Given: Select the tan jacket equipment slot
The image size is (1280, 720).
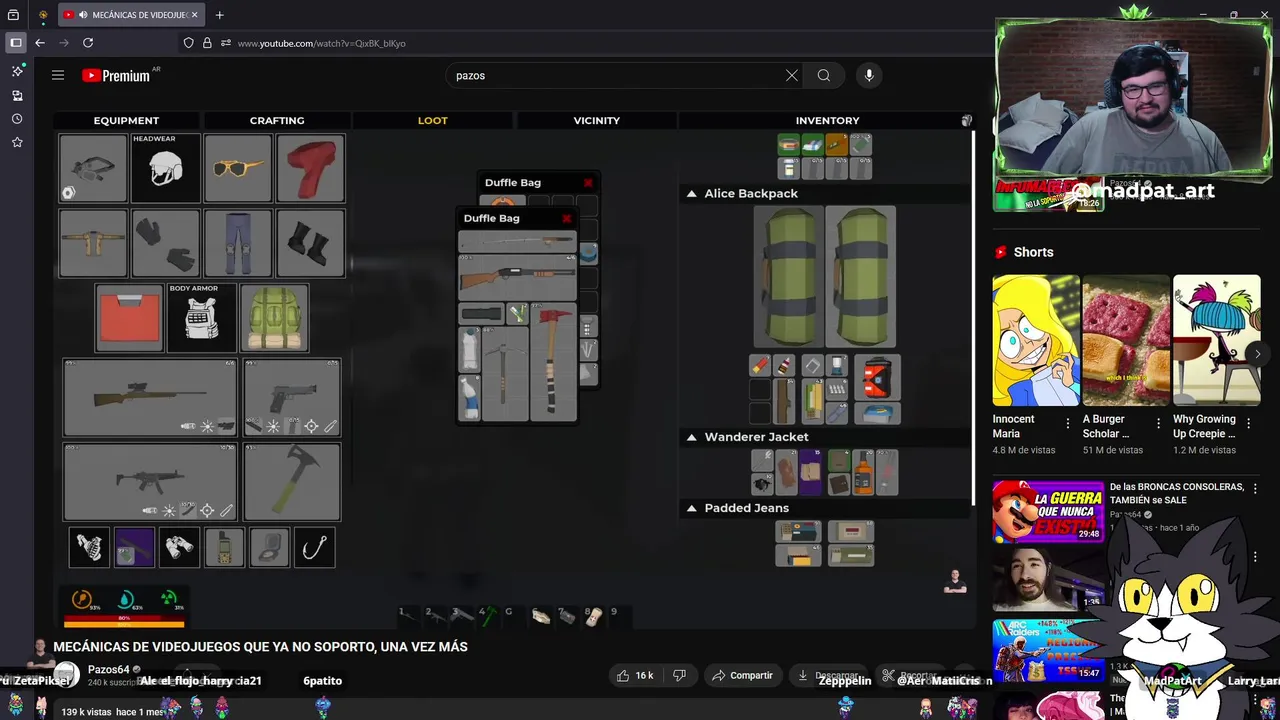Looking at the screenshot, I should pyautogui.click(x=93, y=243).
